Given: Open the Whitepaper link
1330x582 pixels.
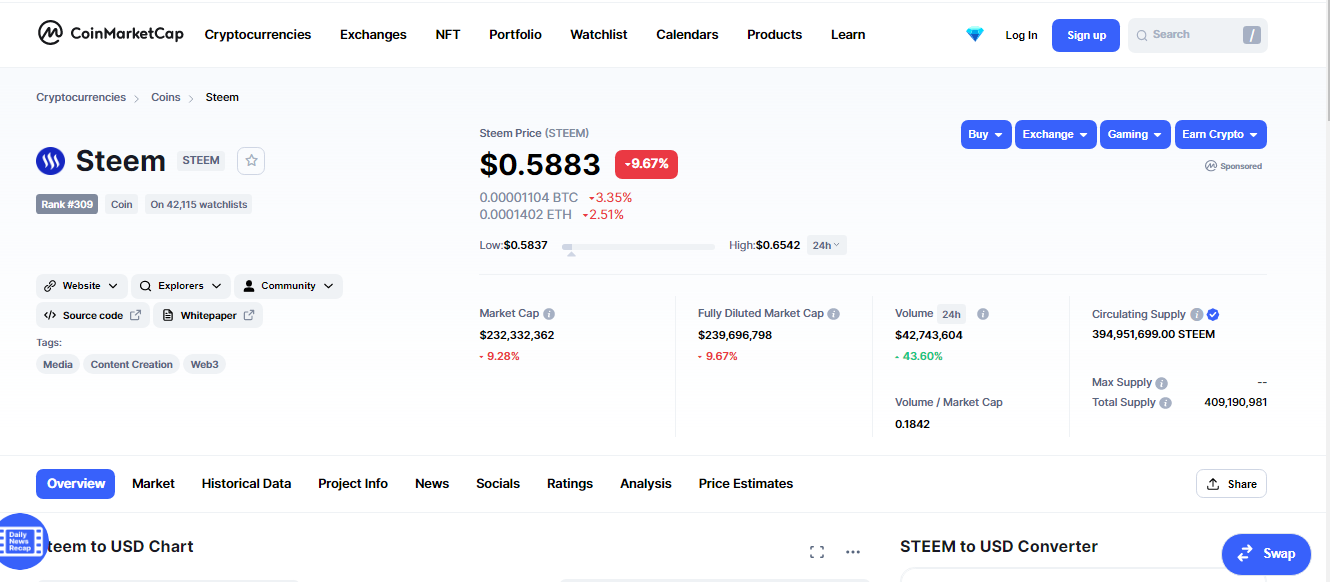Looking at the screenshot, I should coord(208,315).
